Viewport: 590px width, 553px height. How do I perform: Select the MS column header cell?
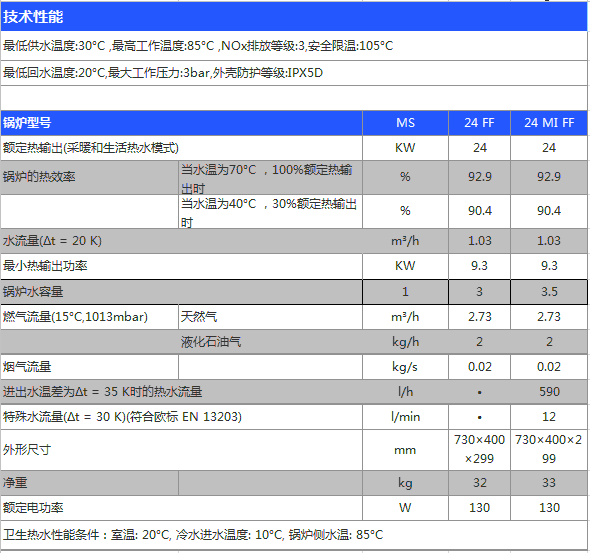pos(405,123)
